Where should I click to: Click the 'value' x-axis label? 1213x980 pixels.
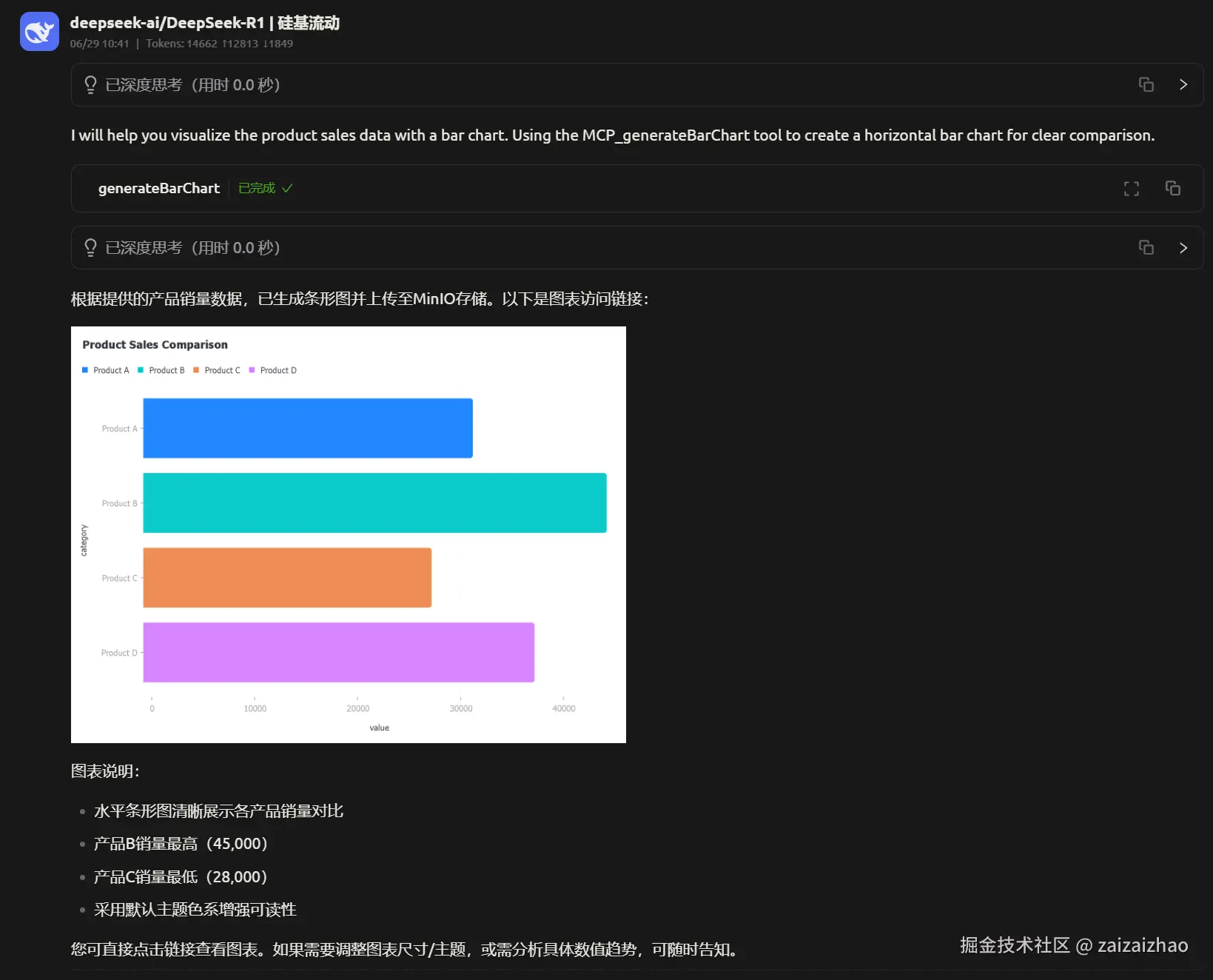pos(379,728)
